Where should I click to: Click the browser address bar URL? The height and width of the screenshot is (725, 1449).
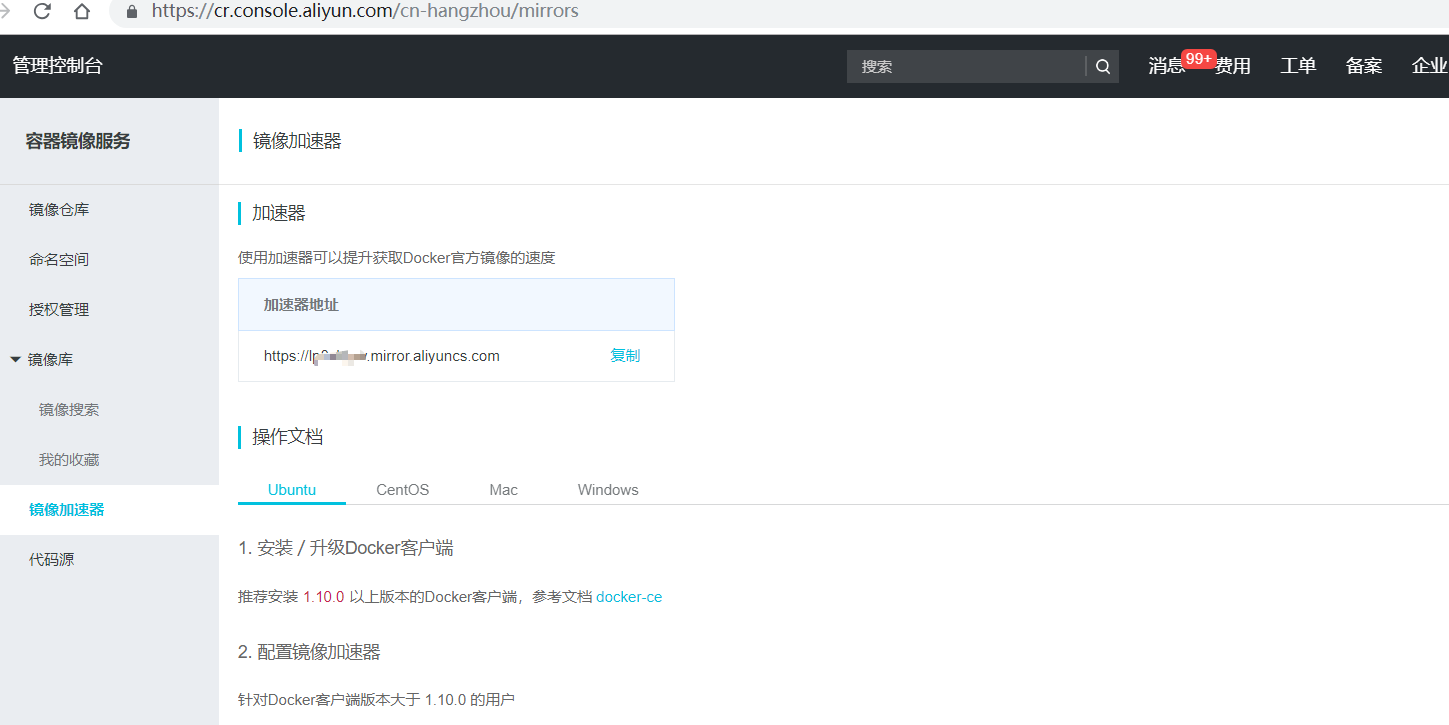365,12
